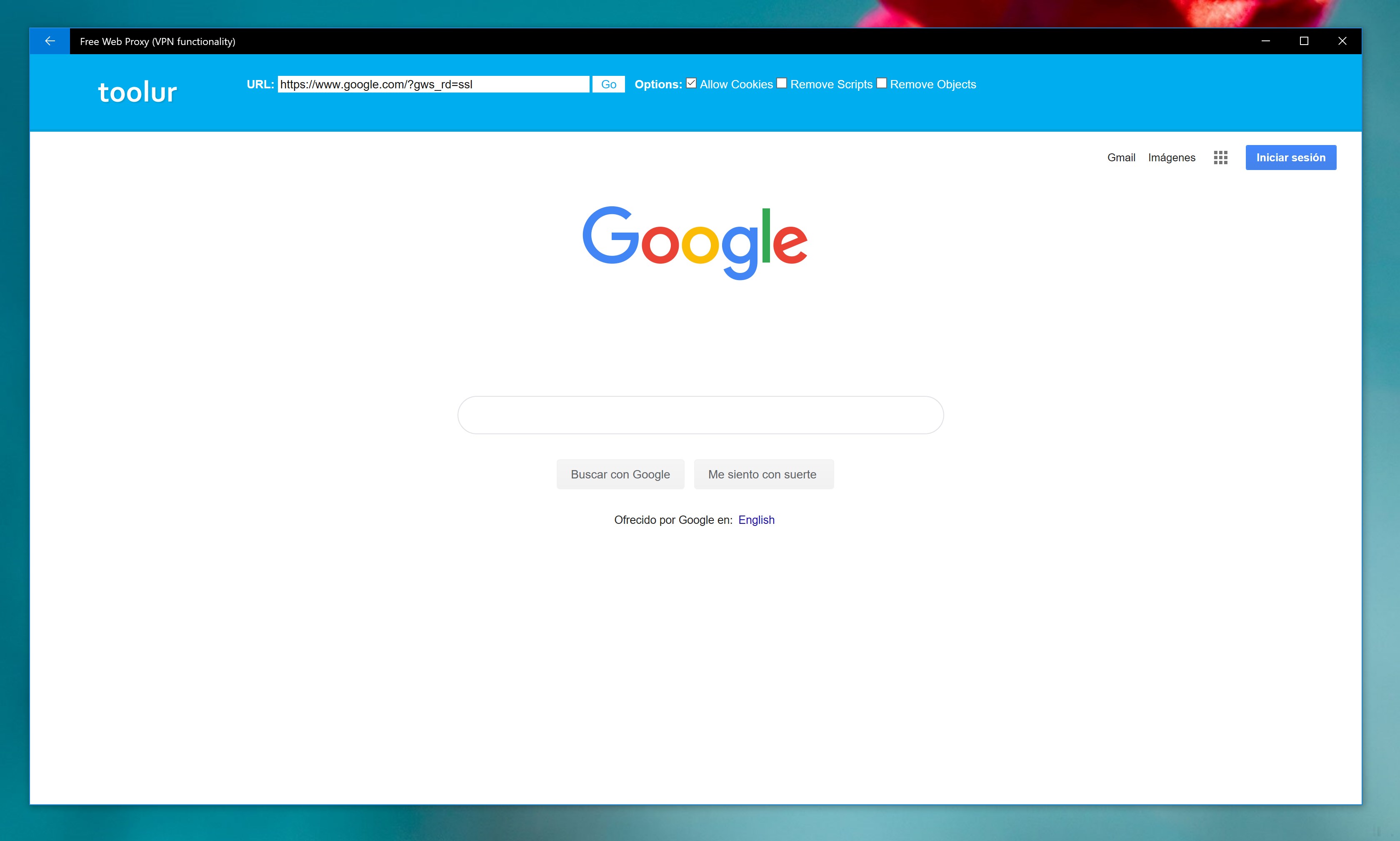Maximize the Free Web Proxy window
This screenshot has width=1400, height=841.
pos(1304,41)
